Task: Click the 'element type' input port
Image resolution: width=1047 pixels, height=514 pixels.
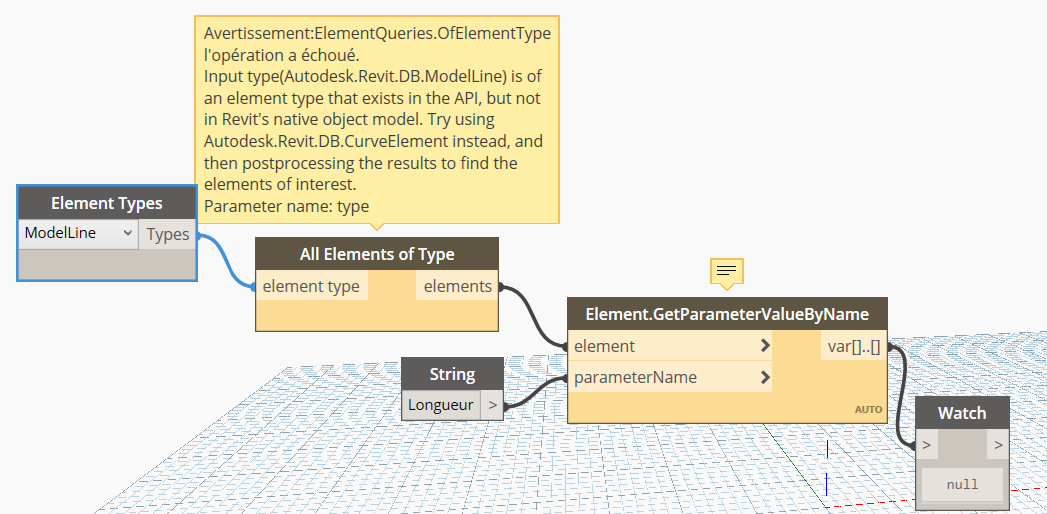Action: [x=311, y=287]
